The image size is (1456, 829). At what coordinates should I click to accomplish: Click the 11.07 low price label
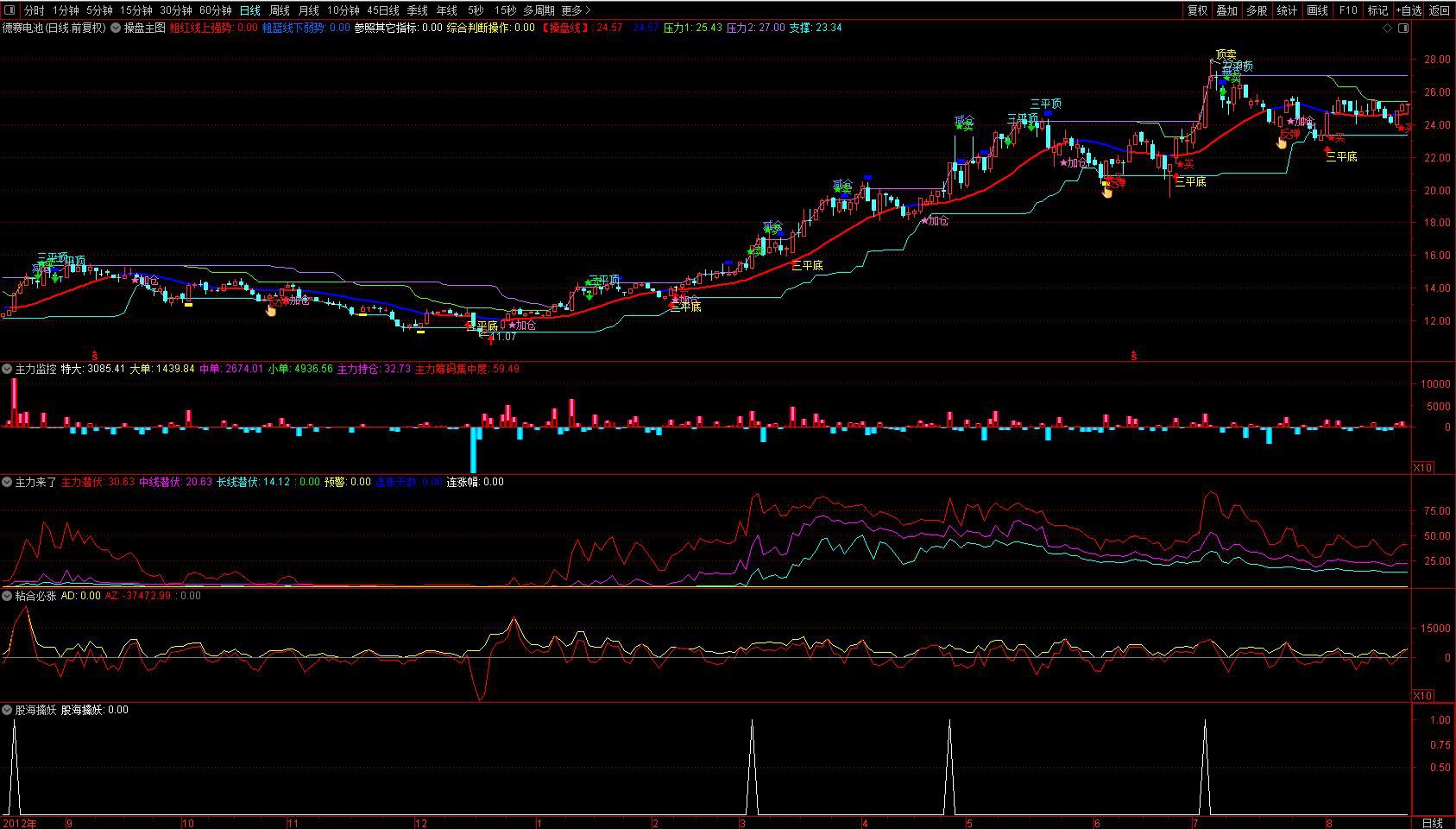pos(502,336)
